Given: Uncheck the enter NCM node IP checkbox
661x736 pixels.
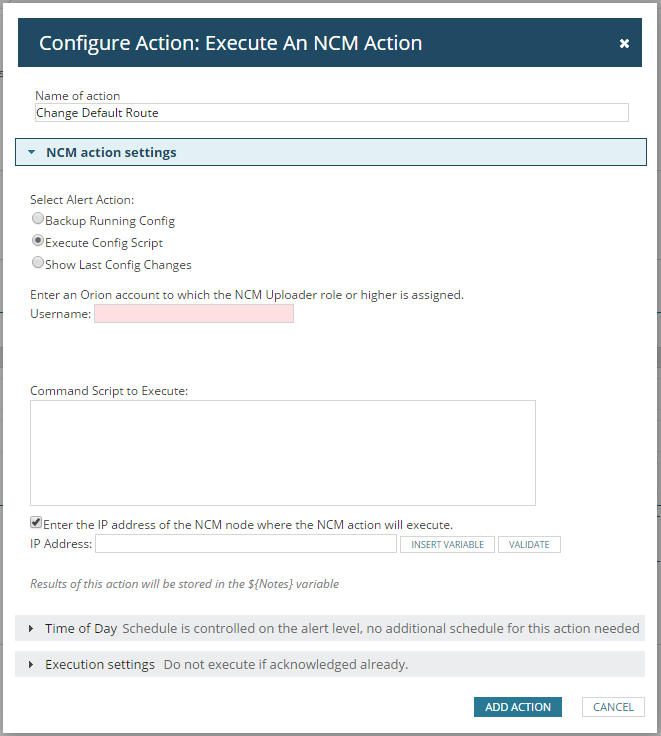Looking at the screenshot, I should pos(37,522).
